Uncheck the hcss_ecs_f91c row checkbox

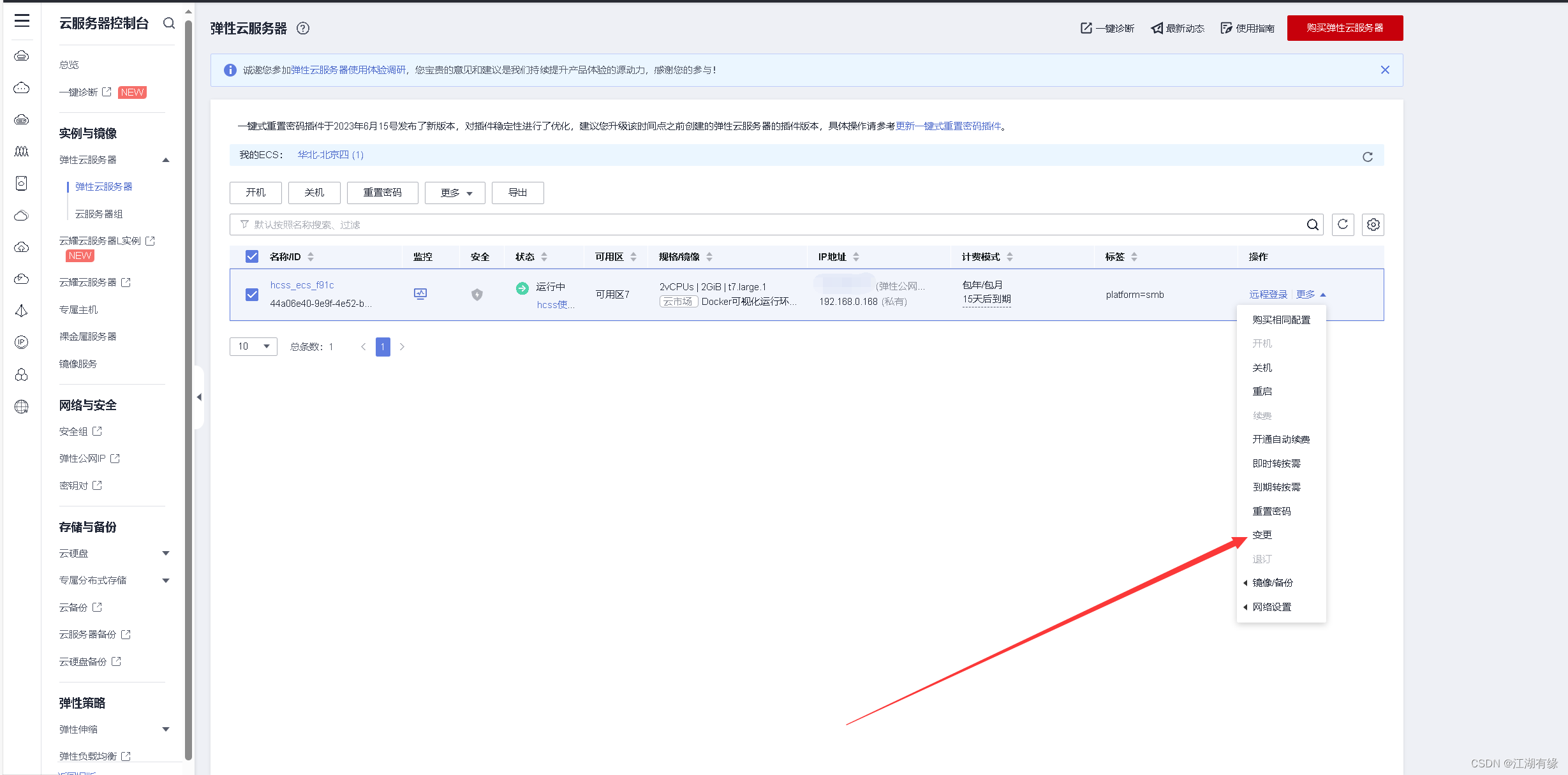pos(252,294)
